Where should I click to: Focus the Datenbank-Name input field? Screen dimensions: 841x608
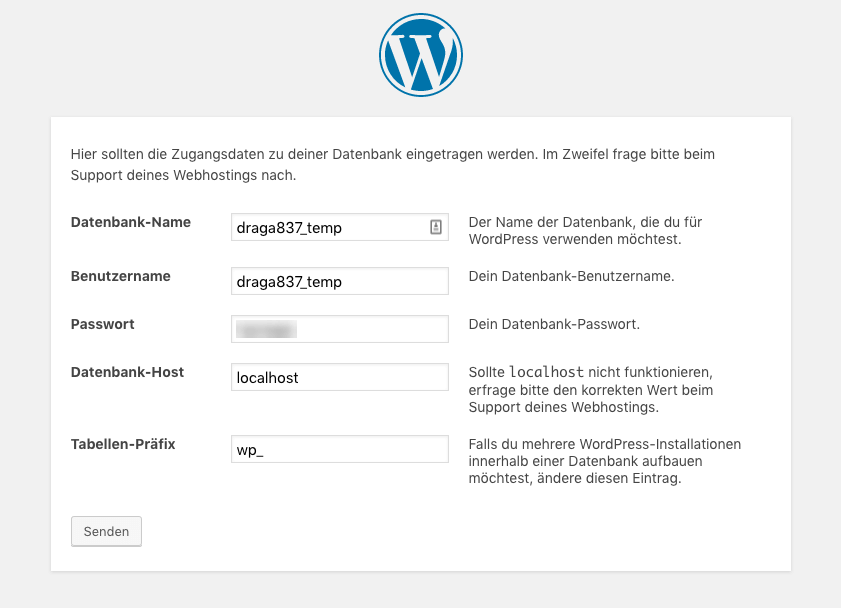pyautogui.click(x=340, y=227)
